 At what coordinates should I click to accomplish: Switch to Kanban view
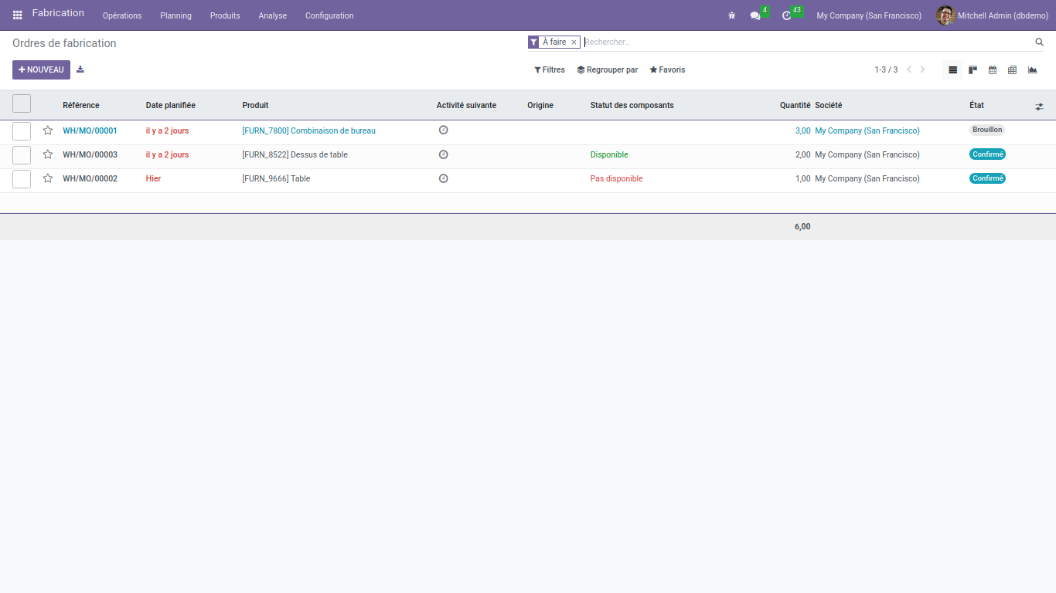point(973,70)
